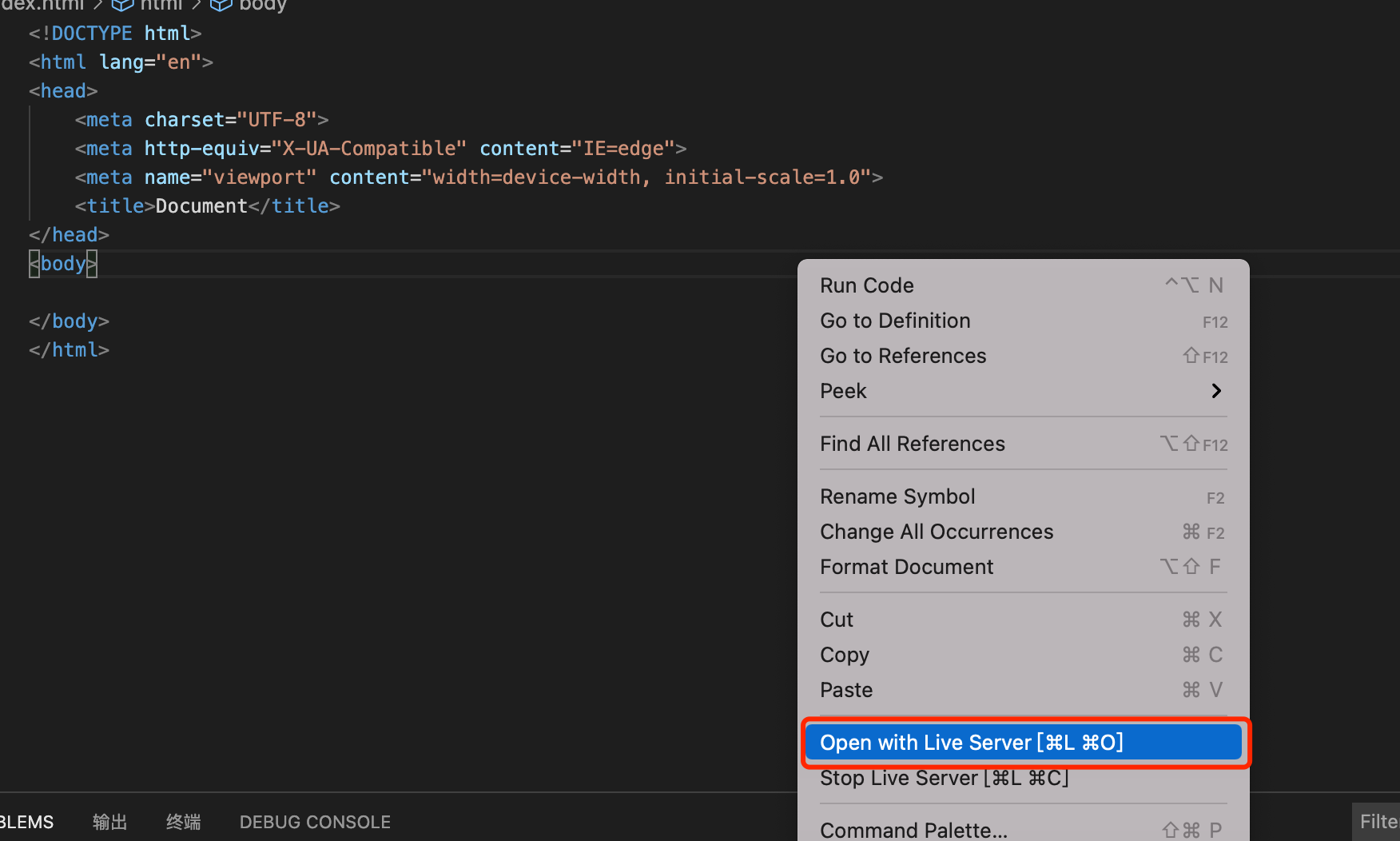This screenshot has width=1400, height=841.
Task: Open Command Palette from context menu
Action: [x=1023, y=830]
